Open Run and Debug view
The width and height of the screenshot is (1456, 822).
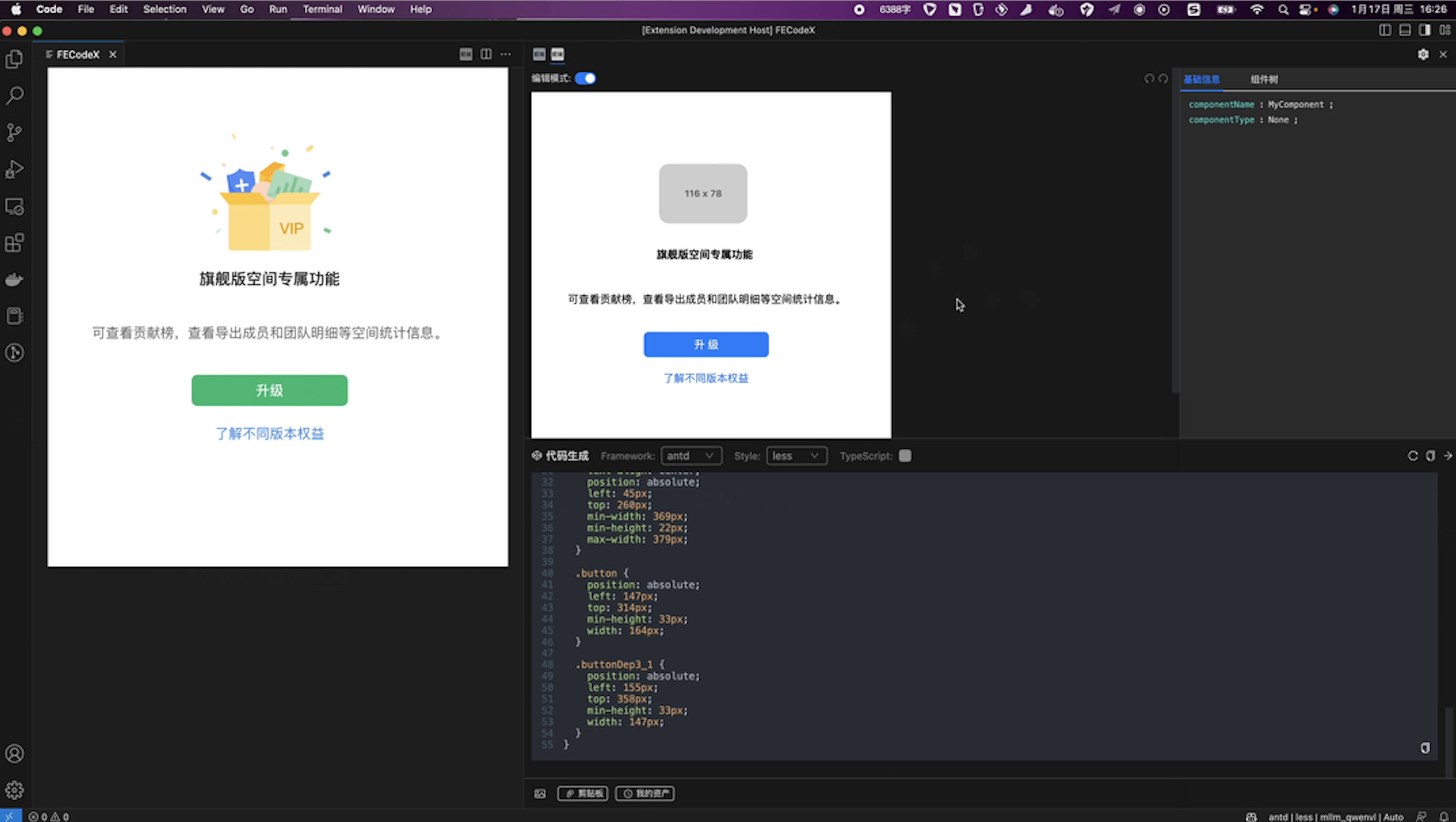[14, 169]
